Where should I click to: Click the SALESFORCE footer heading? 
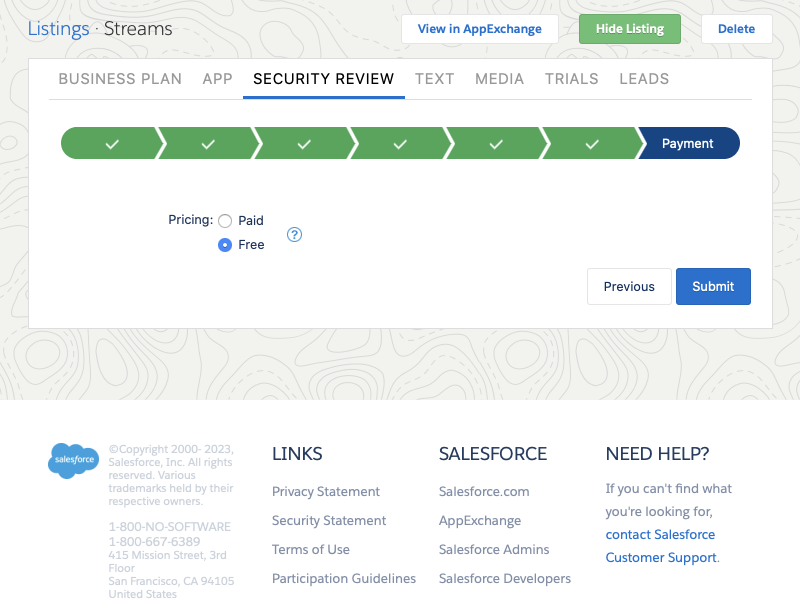(x=493, y=454)
